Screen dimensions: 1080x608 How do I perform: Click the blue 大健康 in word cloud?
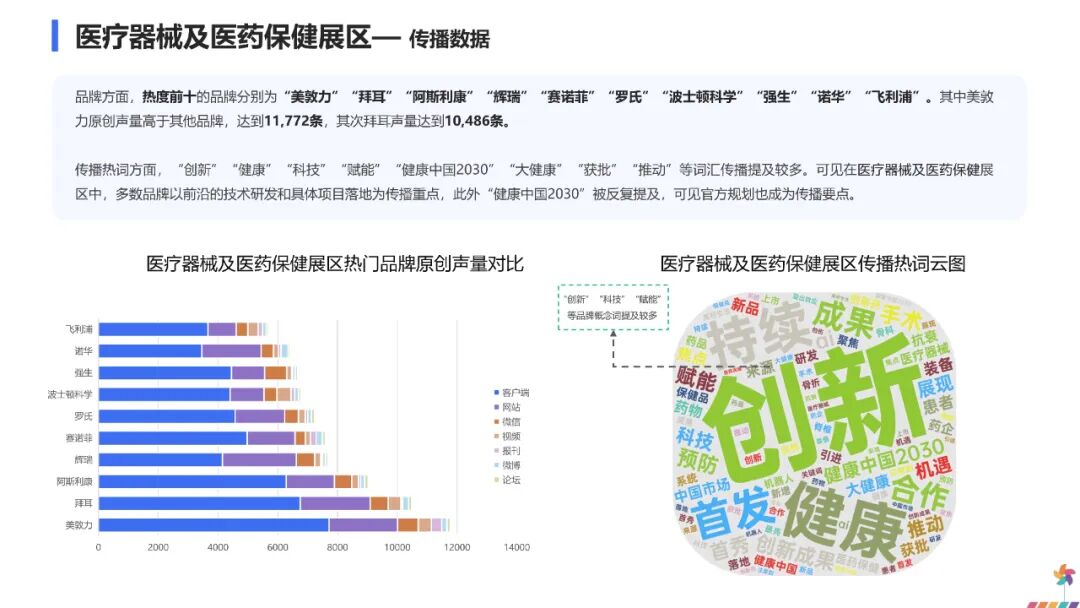click(867, 485)
